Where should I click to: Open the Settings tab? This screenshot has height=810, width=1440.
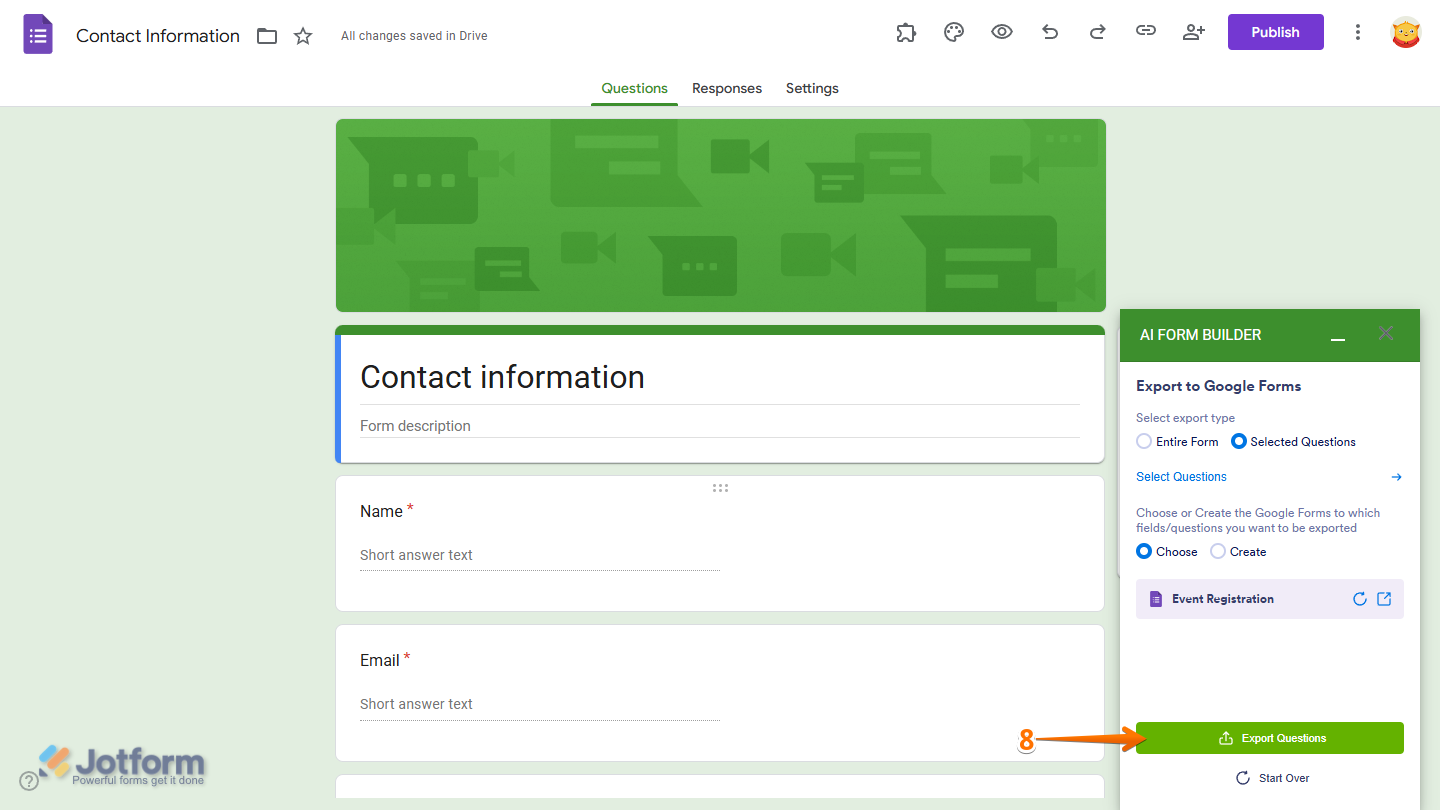pyautogui.click(x=811, y=88)
